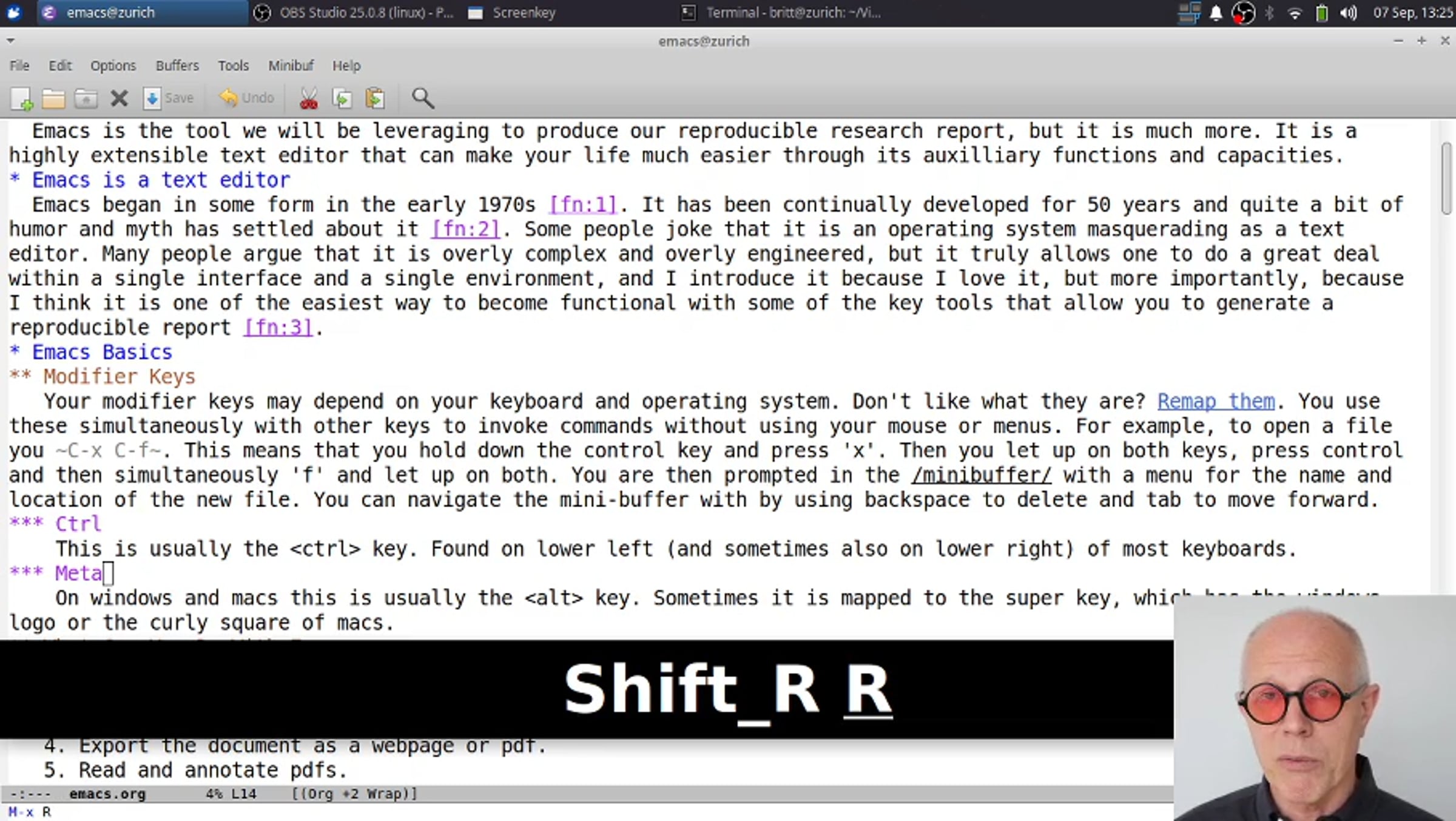The height and width of the screenshot is (821, 1456).
Task: Click the "* Emacs Basics" heading
Action: coord(91,353)
